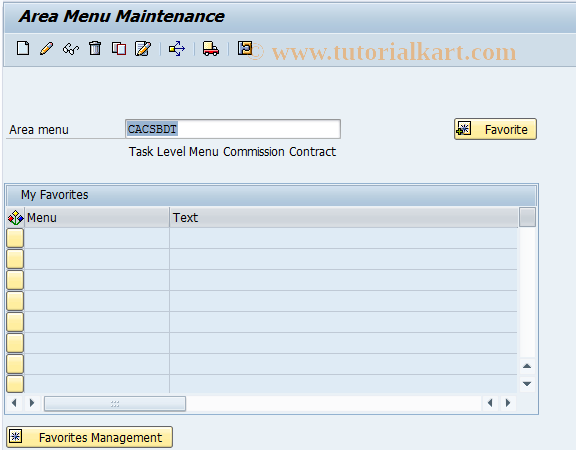Image resolution: width=576 pixels, height=450 pixels.
Task: Click the Area menu input field
Action: click(x=233, y=129)
